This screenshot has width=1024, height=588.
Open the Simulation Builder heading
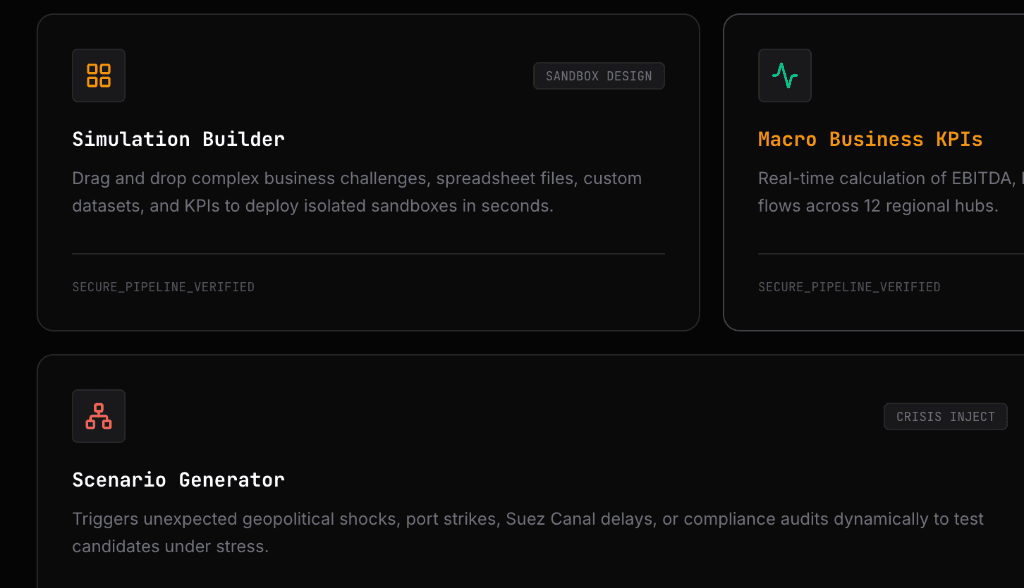[x=178, y=139]
